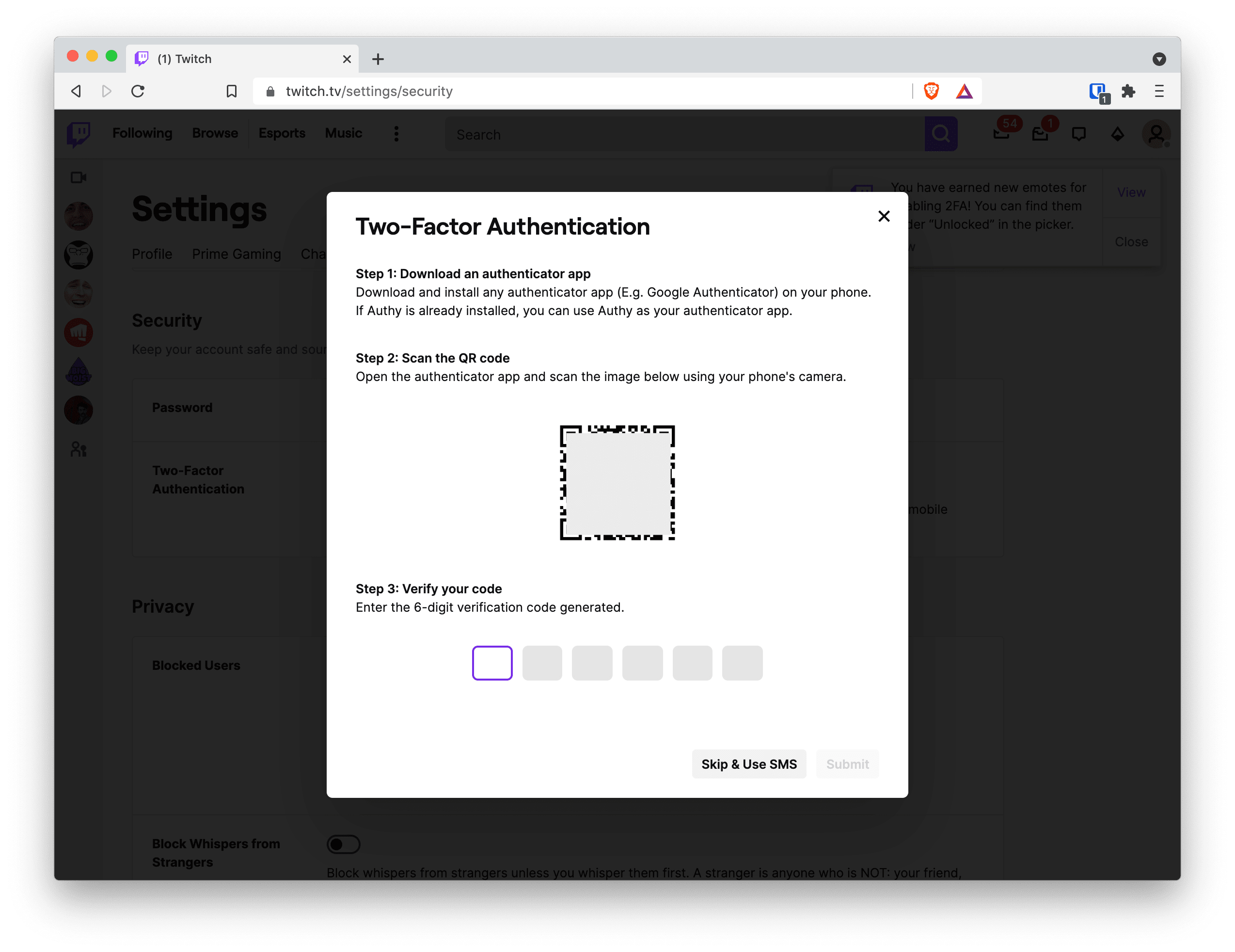Open the user avatar menu
1235x952 pixels.
point(1156,134)
